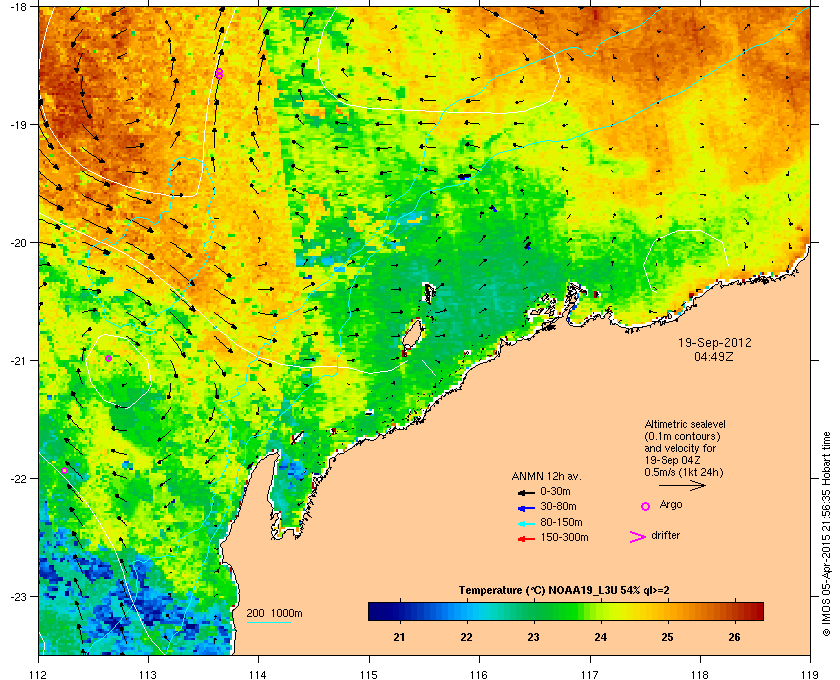Click the colorbar above the 25 label
This screenshot has height=680, width=840.
coord(668,611)
